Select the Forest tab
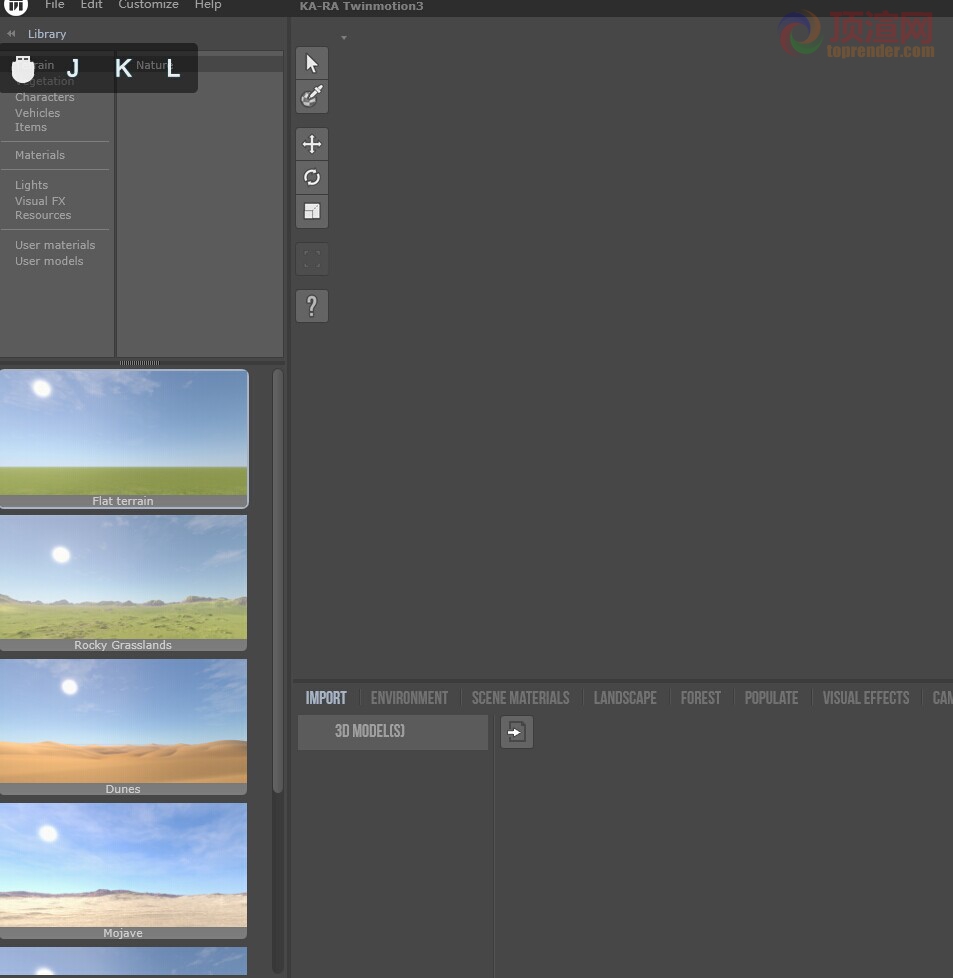Image resolution: width=953 pixels, height=978 pixels. click(x=700, y=698)
